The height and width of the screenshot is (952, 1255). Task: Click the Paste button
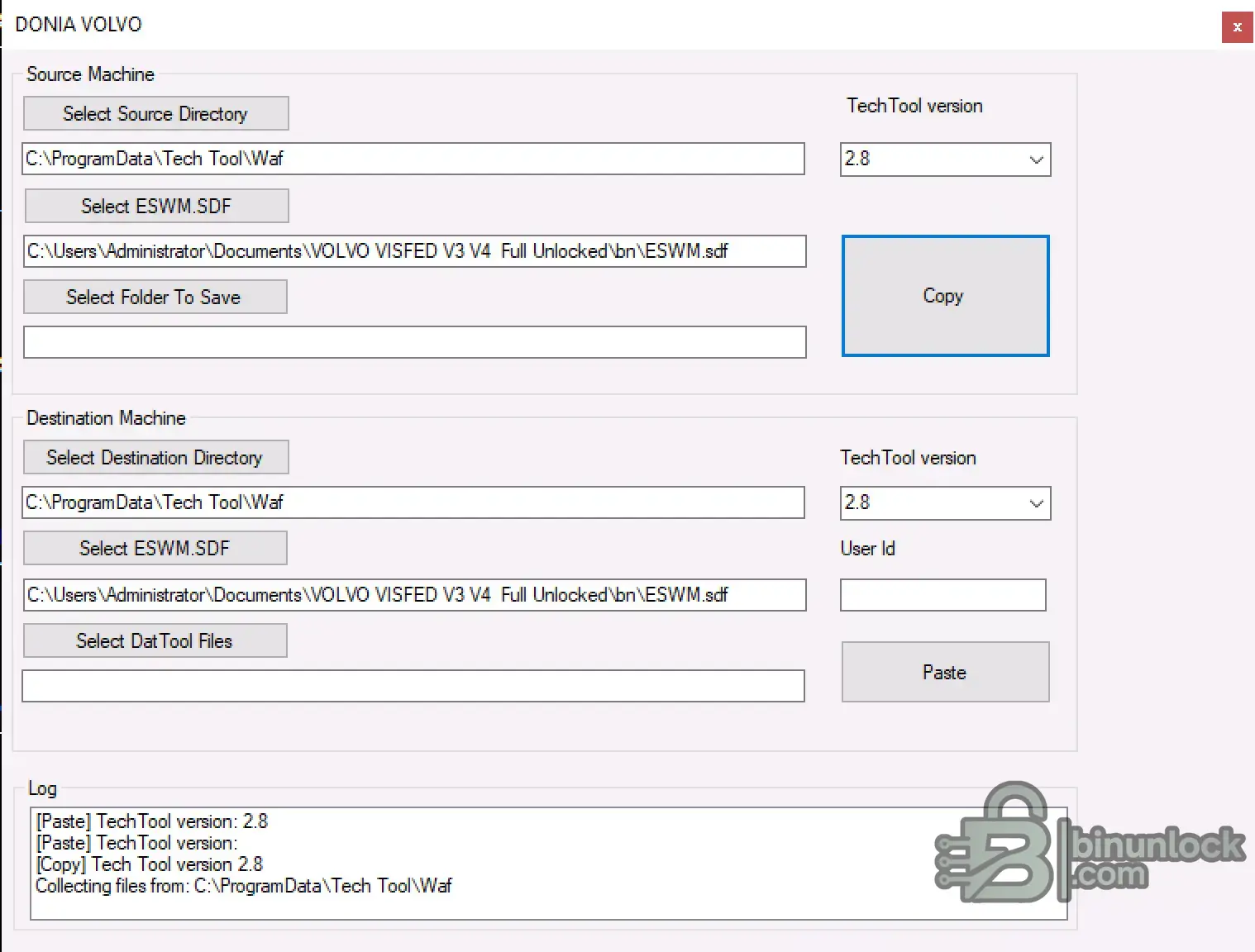[x=945, y=672]
